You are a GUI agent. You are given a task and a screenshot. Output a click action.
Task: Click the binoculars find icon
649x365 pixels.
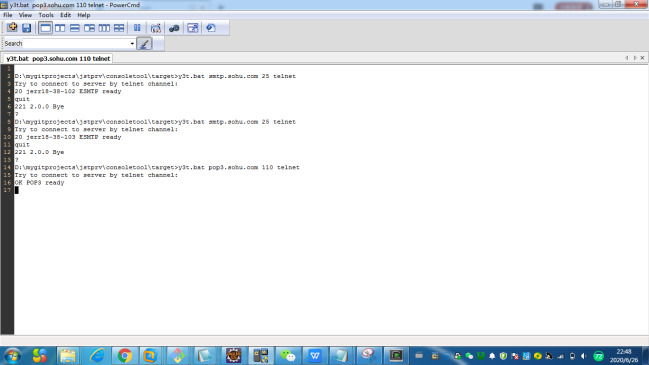pyautogui.click(x=174, y=28)
